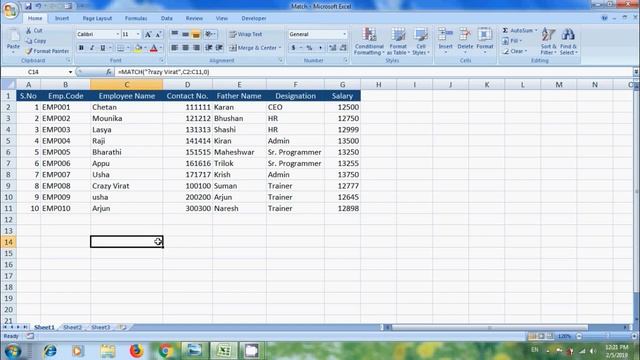Decrease font size with Shrink Font
This screenshot has width=640, height=360.
(158, 34)
